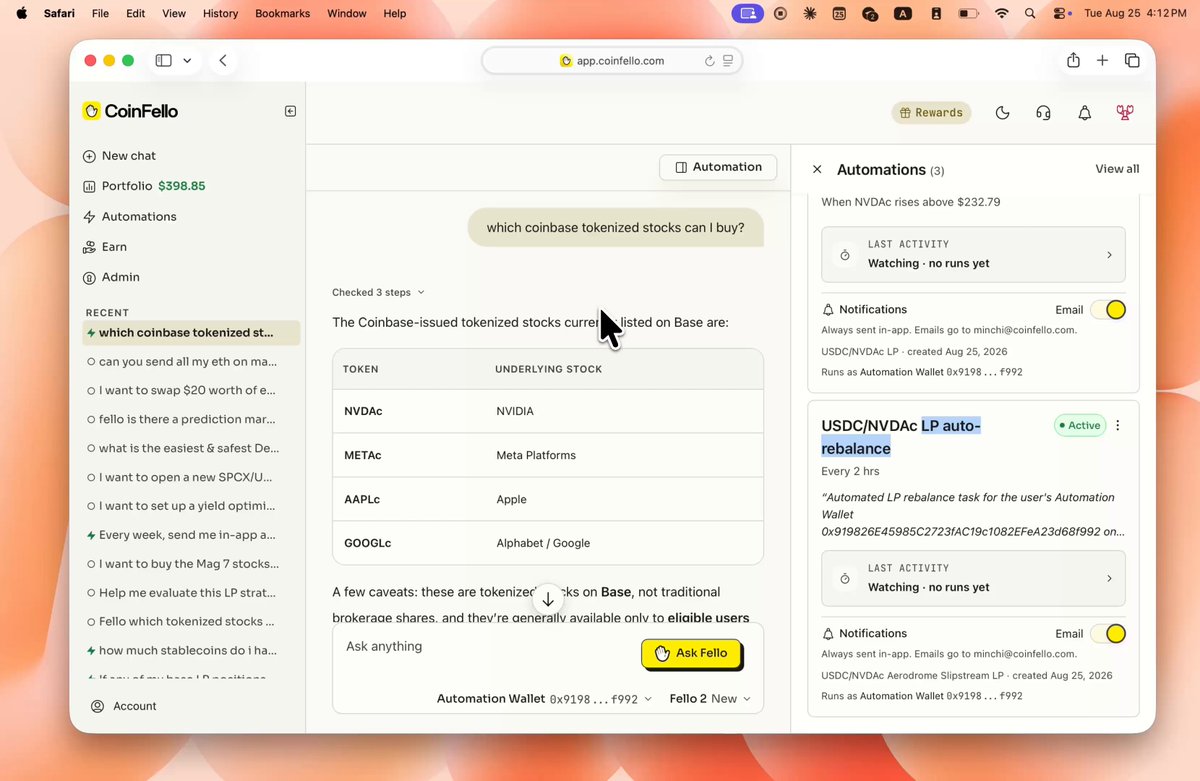
Task: Open the File menu in Safari
Action: click(100, 14)
